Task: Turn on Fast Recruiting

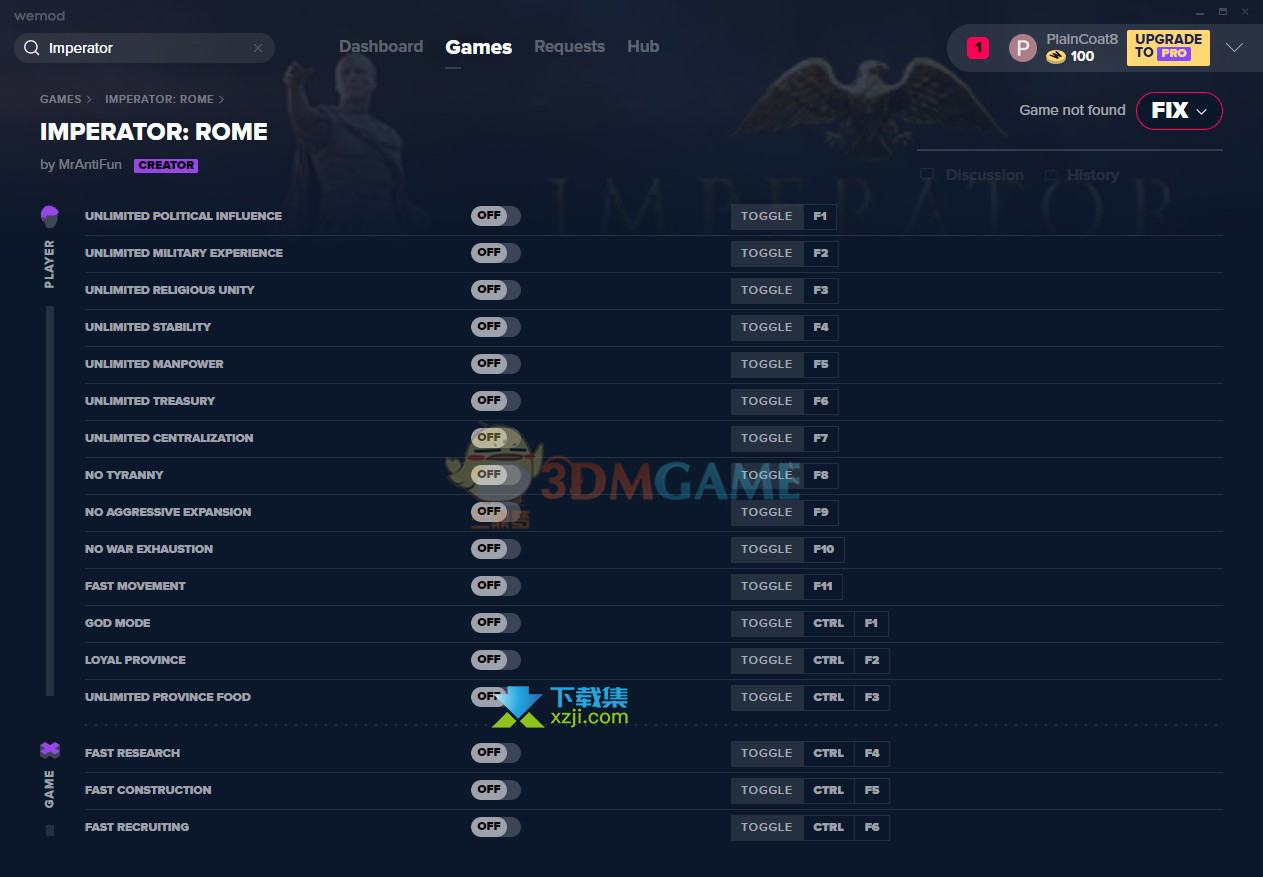Action: click(496, 827)
